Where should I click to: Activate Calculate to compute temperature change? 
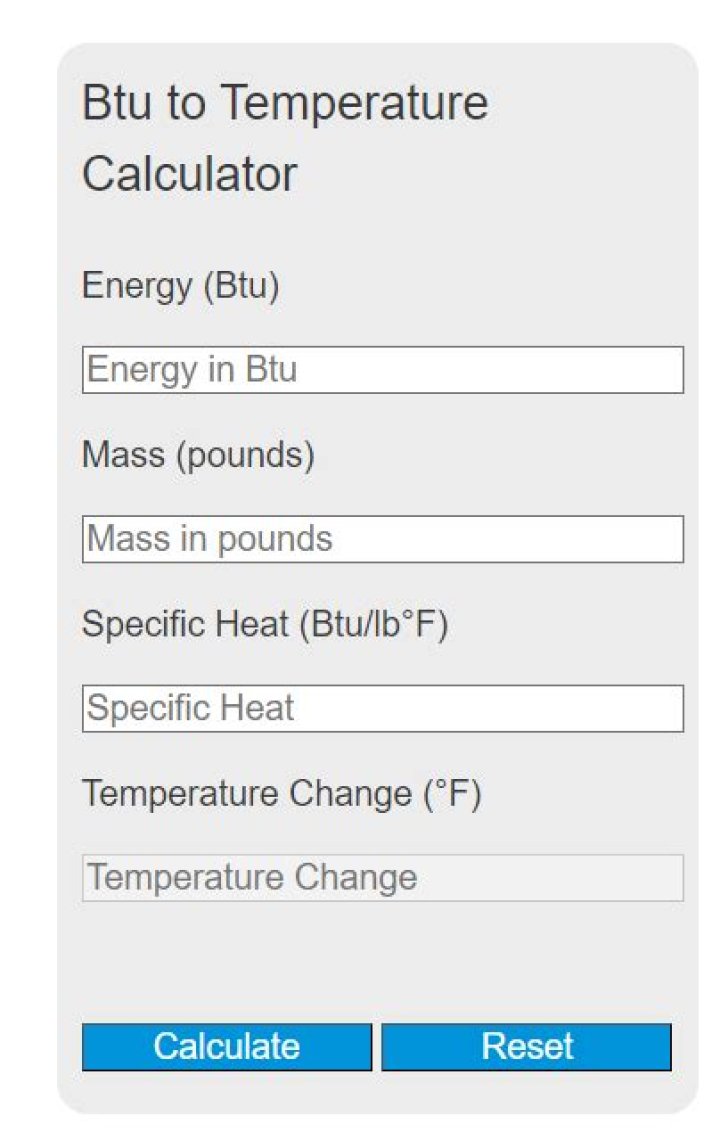(227, 1047)
